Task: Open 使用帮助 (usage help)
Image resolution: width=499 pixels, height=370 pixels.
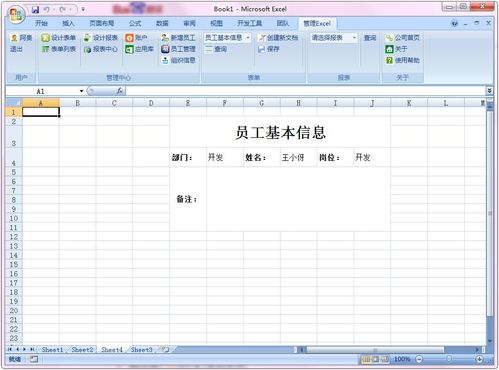Action: [402, 60]
